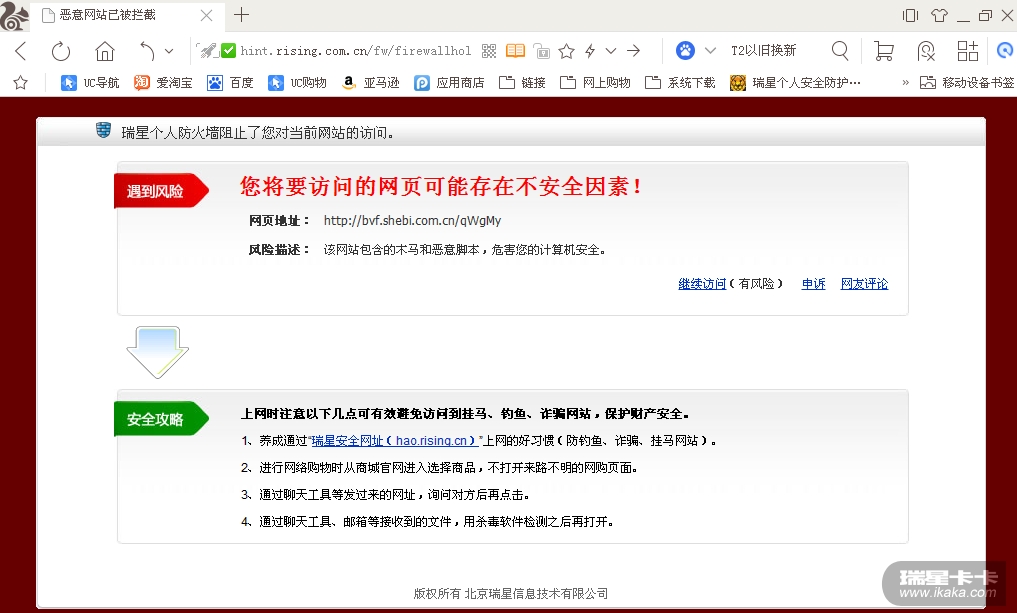Image resolution: width=1017 pixels, height=613 pixels.
Task: Open the 百度 bookmark
Action: (x=230, y=82)
